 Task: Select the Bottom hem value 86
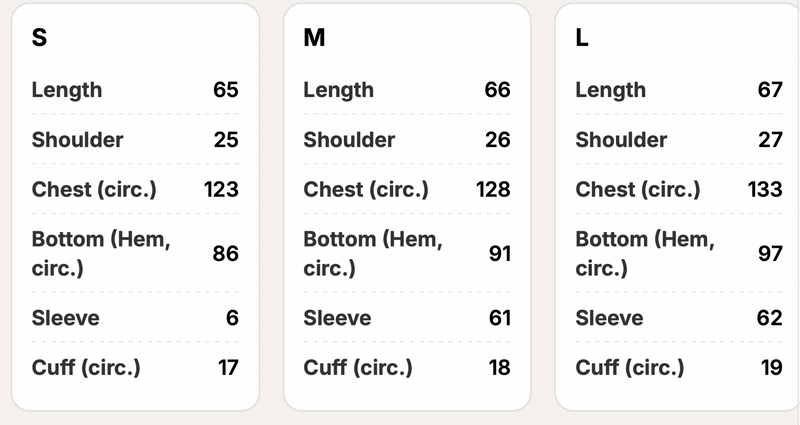click(x=226, y=254)
